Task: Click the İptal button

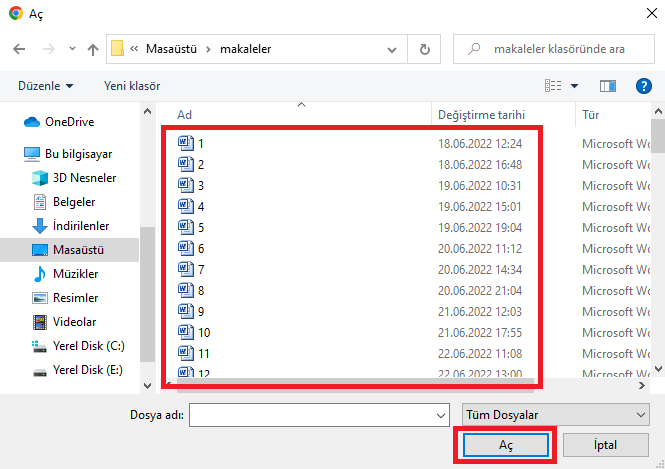Action: [605, 443]
